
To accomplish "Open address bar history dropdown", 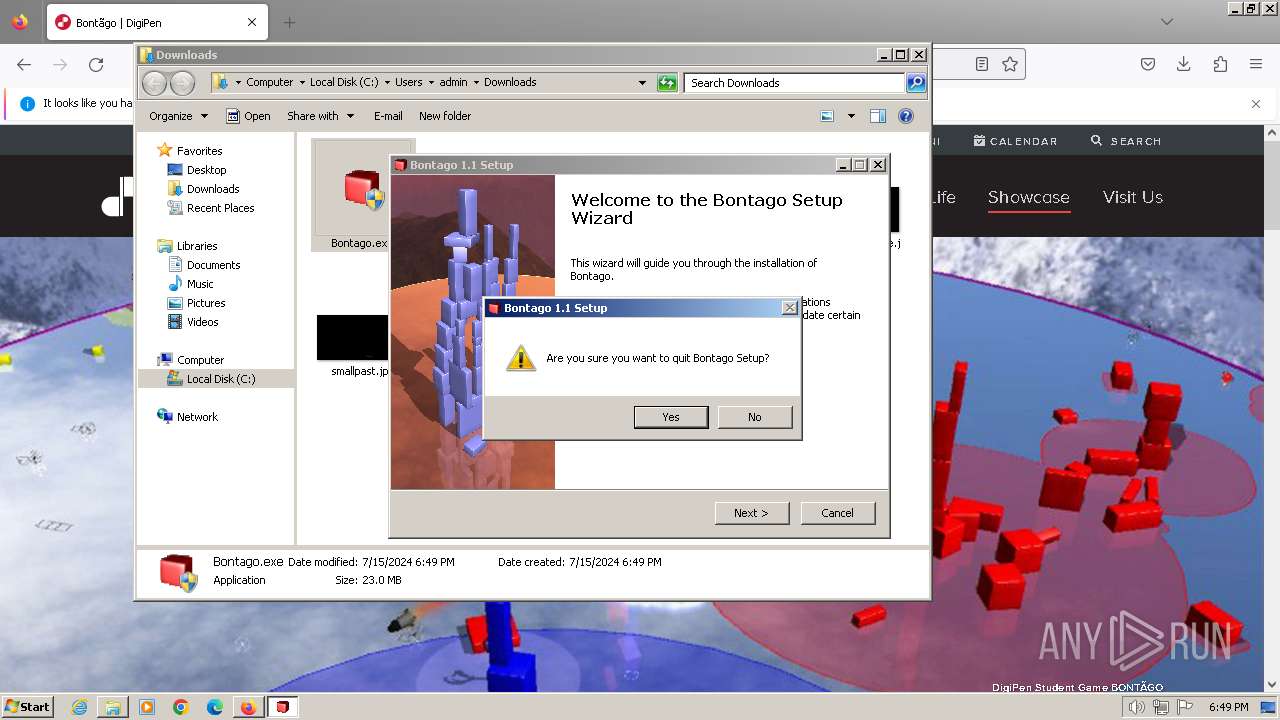I will click(642, 83).
